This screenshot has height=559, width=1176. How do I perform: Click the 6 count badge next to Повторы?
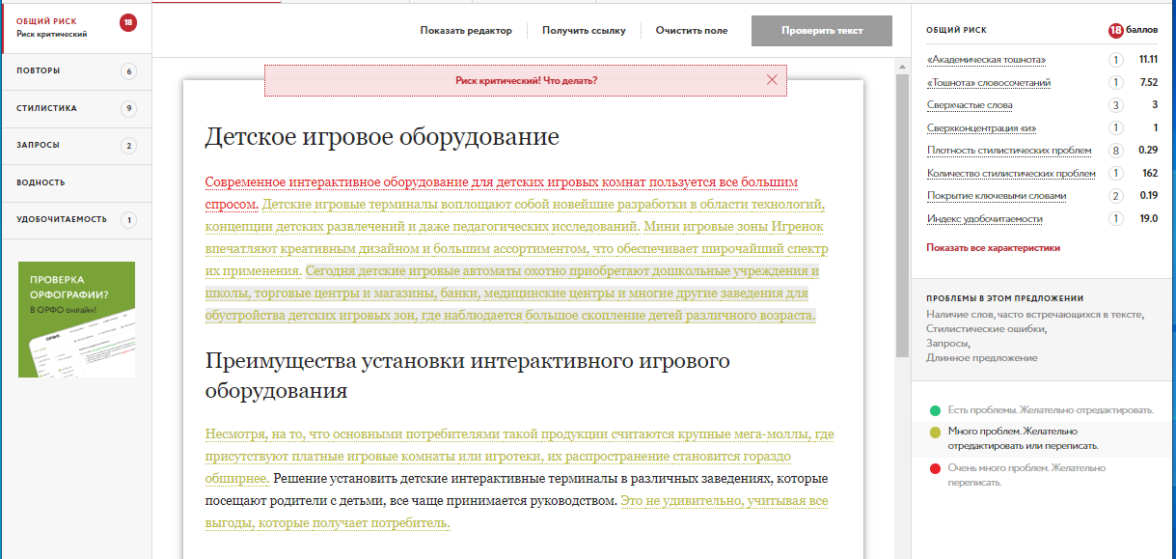coord(128,71)
